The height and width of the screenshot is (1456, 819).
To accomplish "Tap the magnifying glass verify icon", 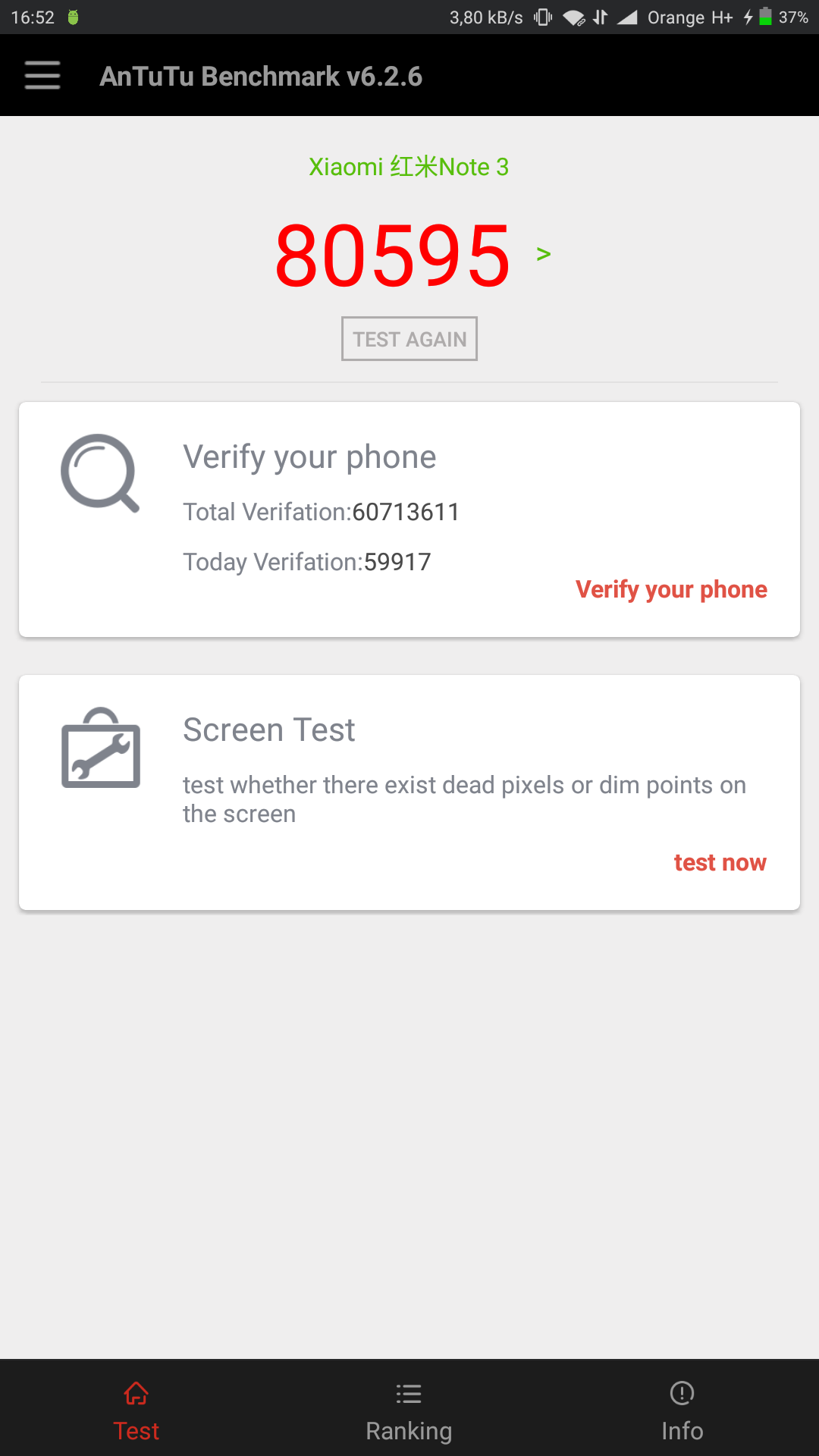I will coord(100,473).
